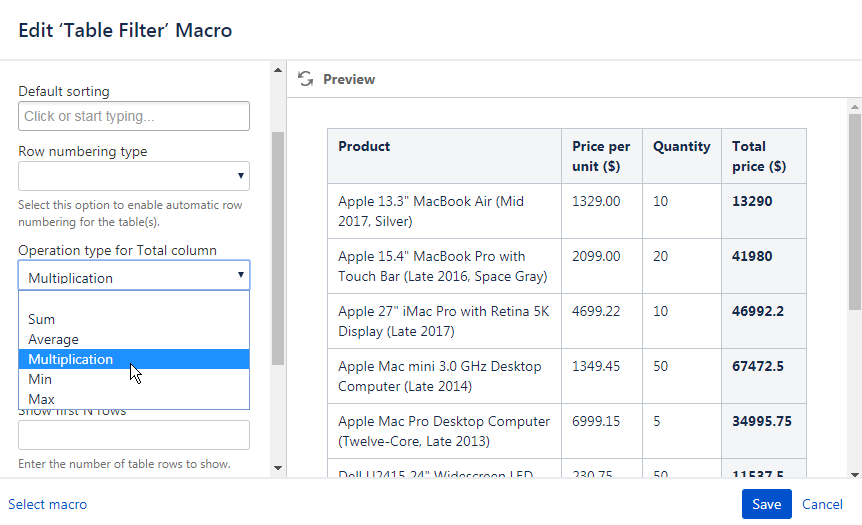Open the Select macro link

48,504
